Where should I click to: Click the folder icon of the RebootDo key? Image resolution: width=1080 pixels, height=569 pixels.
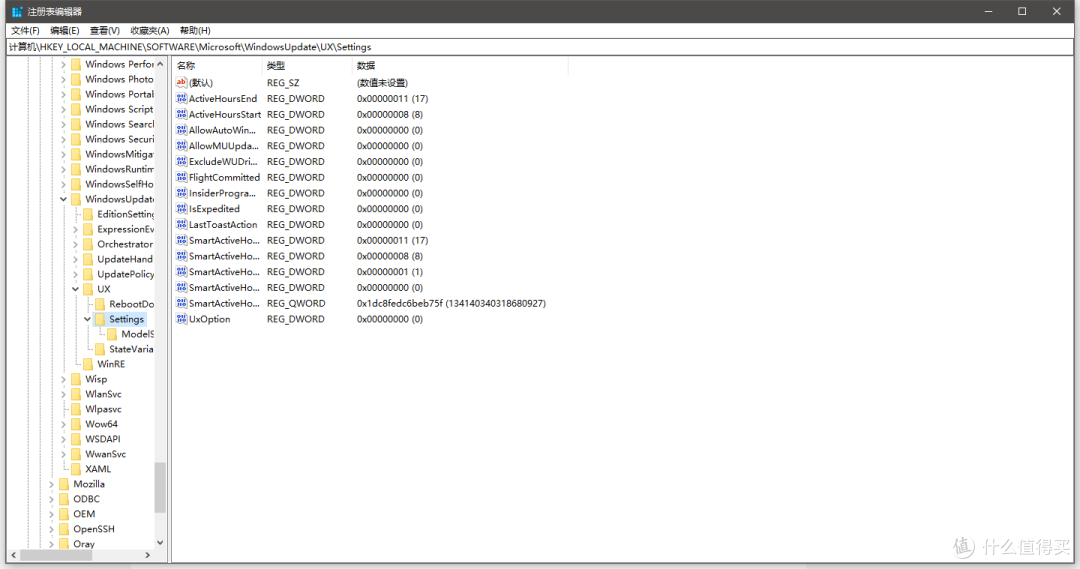pyautogui.click(x=100, y=304)
